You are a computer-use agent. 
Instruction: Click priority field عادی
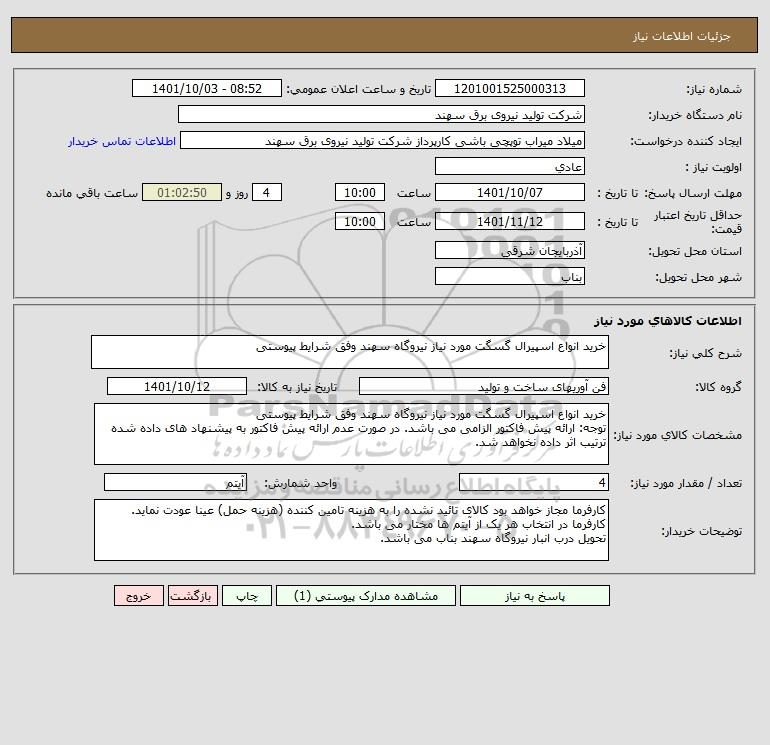[510, 166]
